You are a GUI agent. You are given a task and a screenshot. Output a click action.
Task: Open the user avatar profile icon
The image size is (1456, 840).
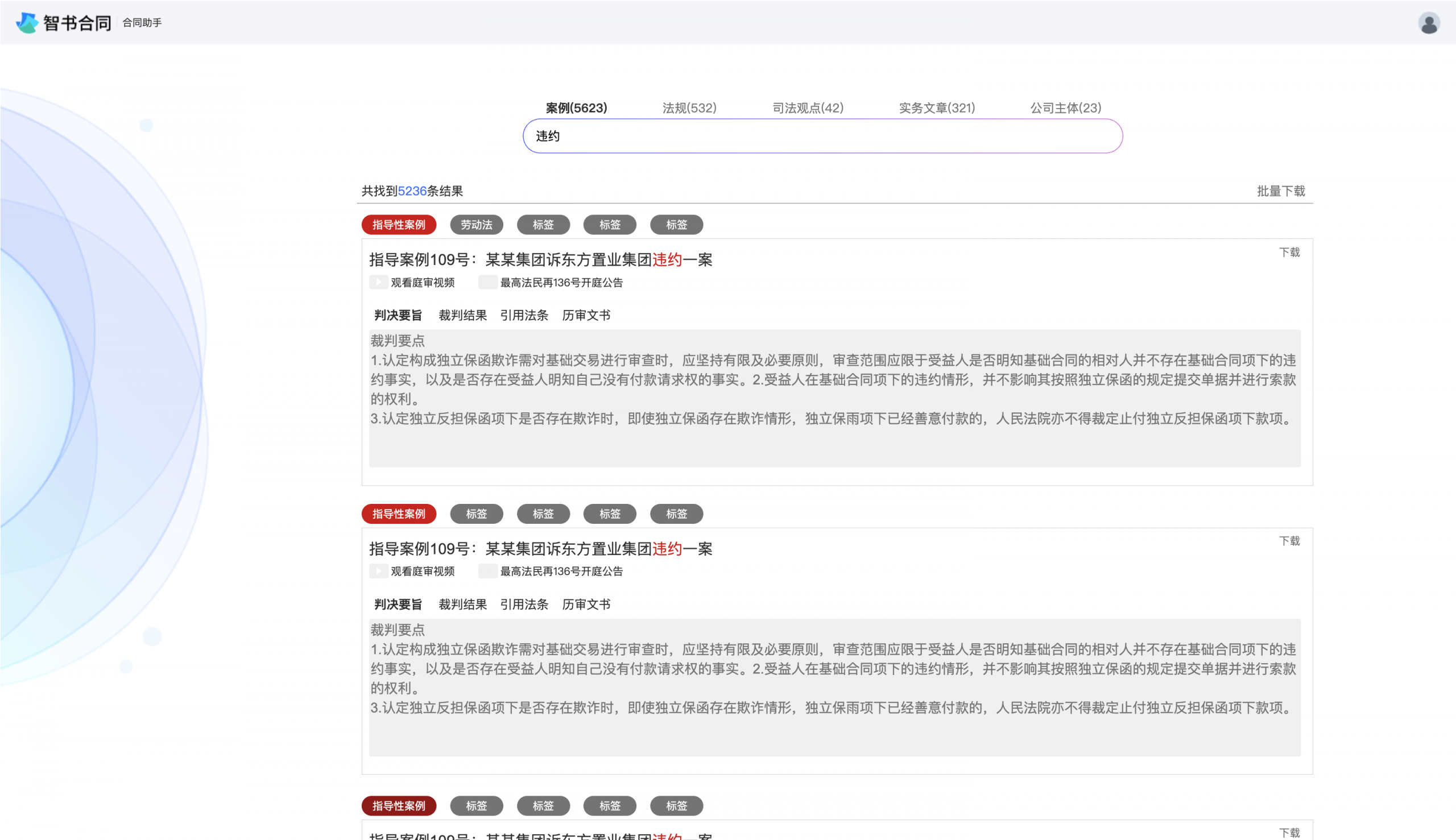tap(1428, 23)
